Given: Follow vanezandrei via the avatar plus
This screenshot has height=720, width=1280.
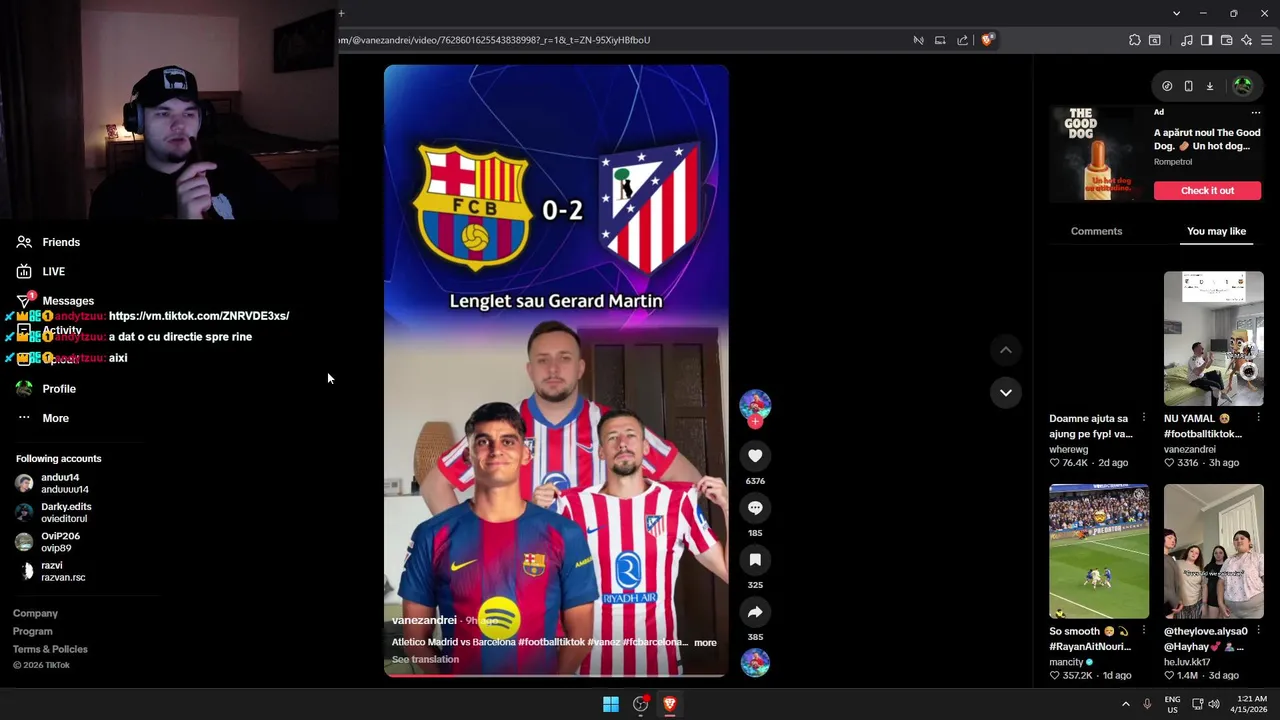Looking at the screenshot, I should point(755,422).
